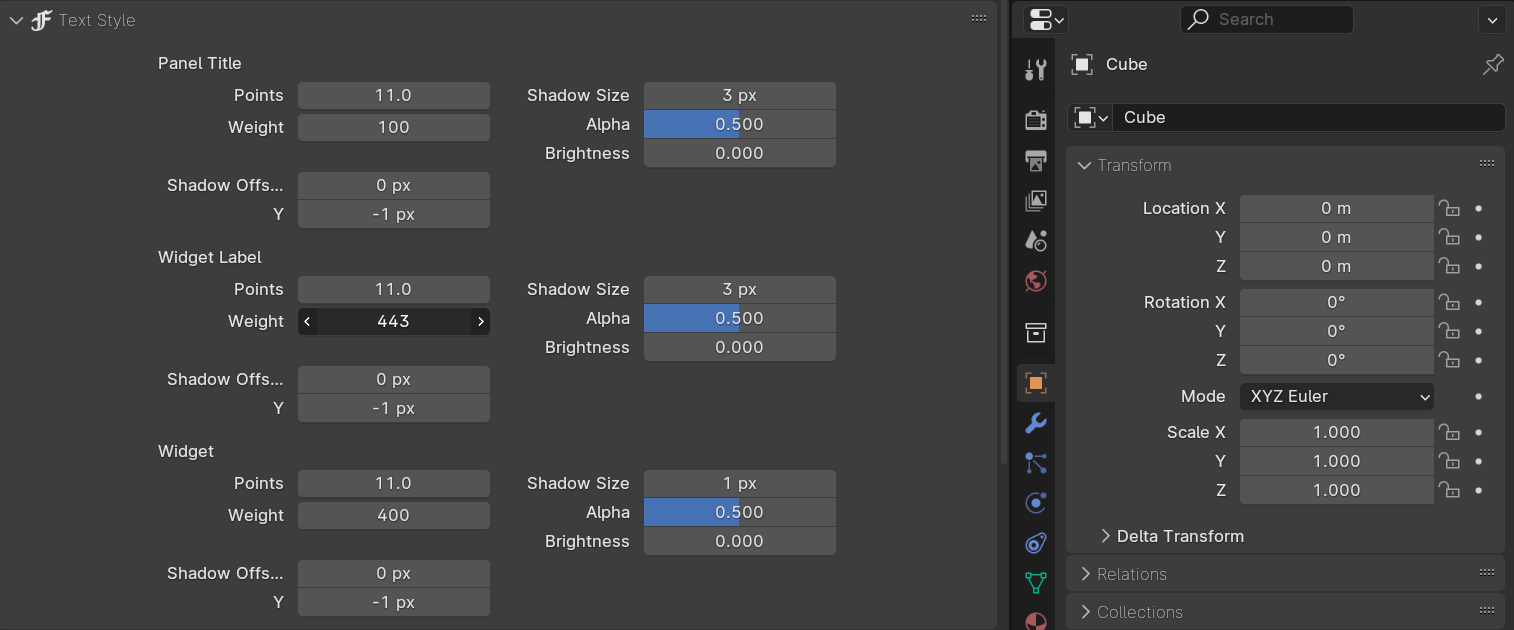Click the object icon beside the Cube header
Viewport: 1514px width, 630px height.
(x=1081, y=65)
